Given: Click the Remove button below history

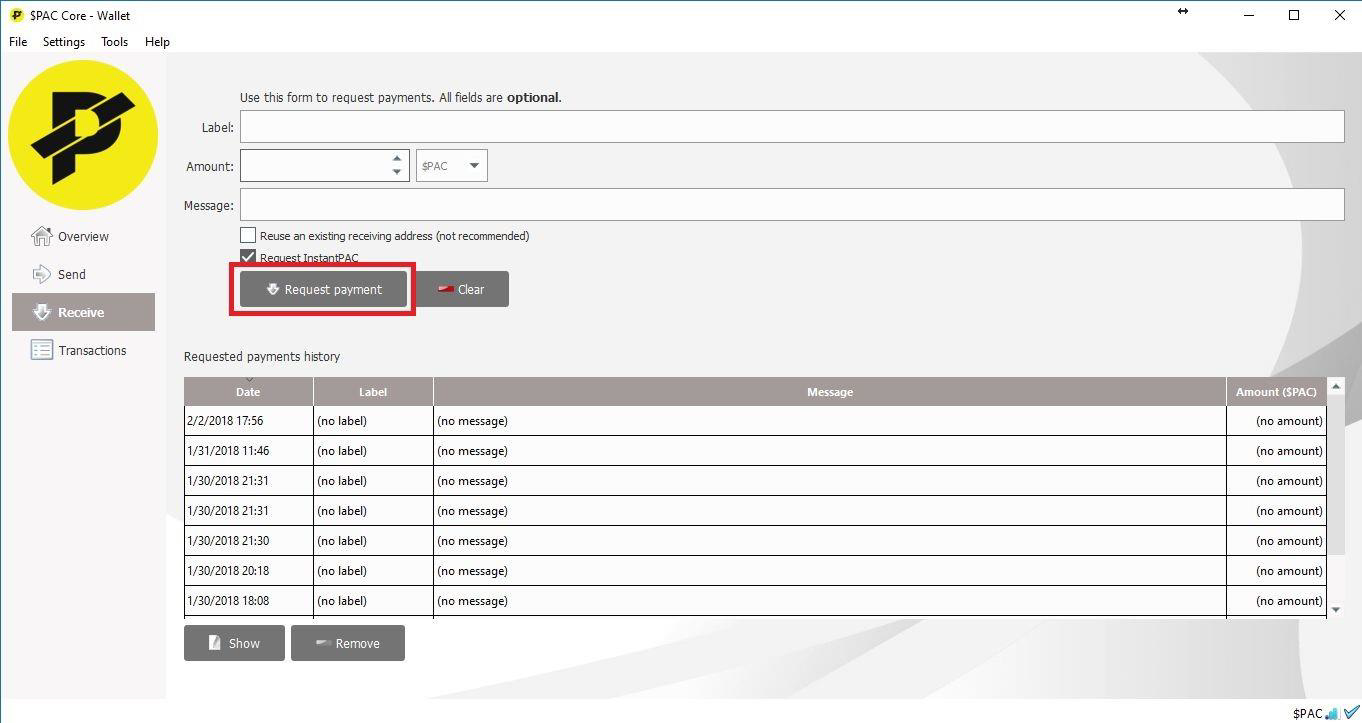Looking at the screenshot, I should point(348,643).
